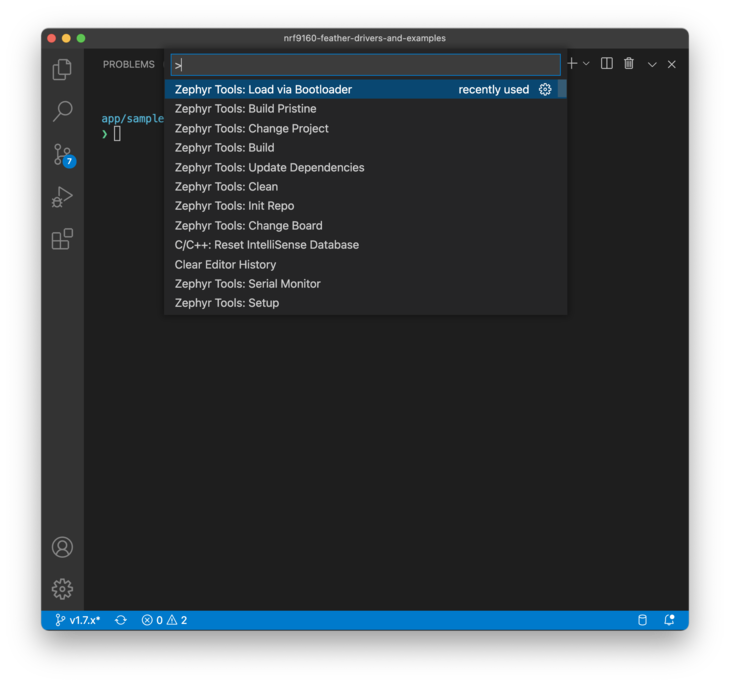The image size is (730, 685).
Task: Open the Accounts menu icon
Action: 62,547
